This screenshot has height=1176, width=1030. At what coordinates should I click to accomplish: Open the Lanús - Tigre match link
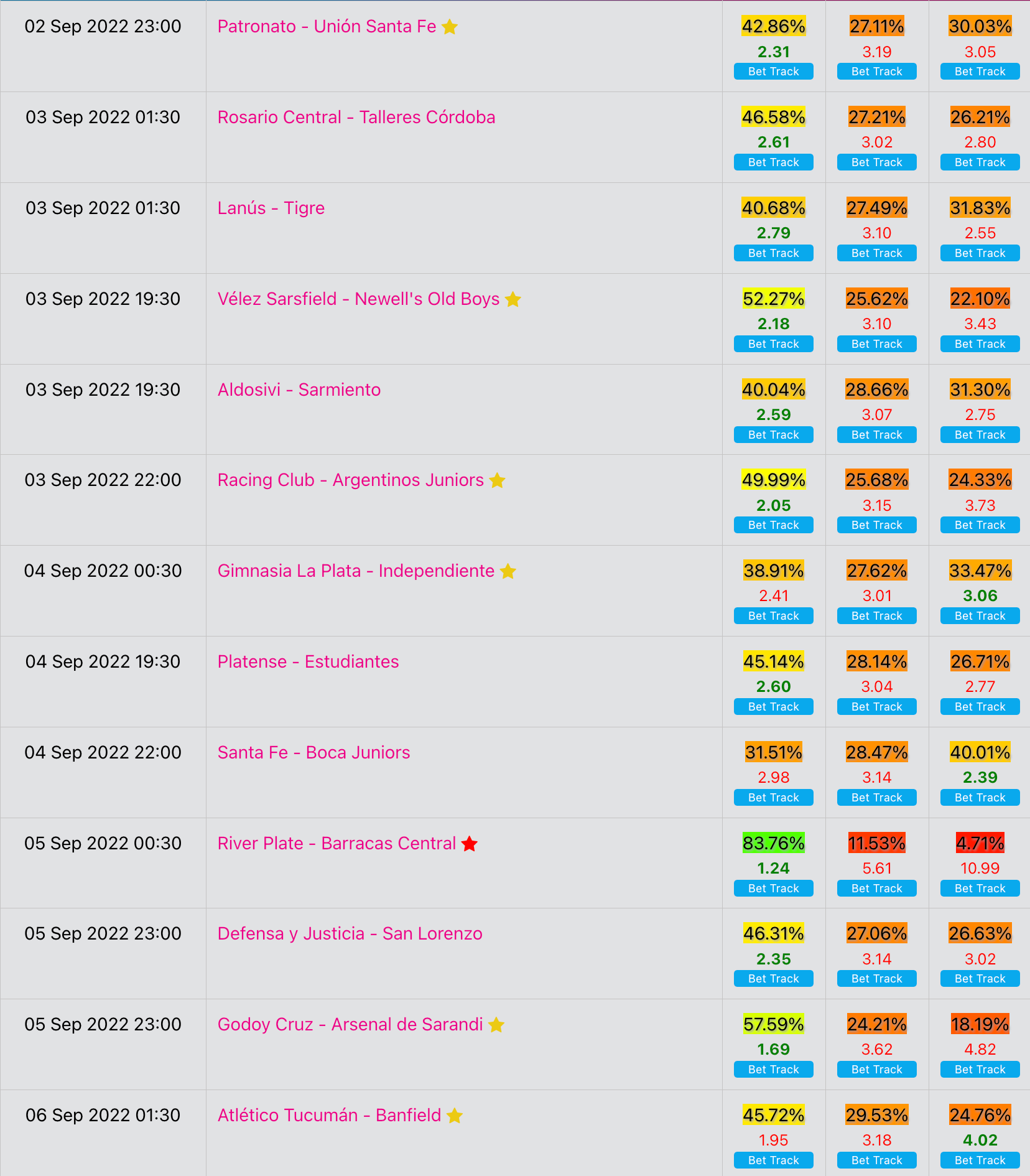click(271, 208)
